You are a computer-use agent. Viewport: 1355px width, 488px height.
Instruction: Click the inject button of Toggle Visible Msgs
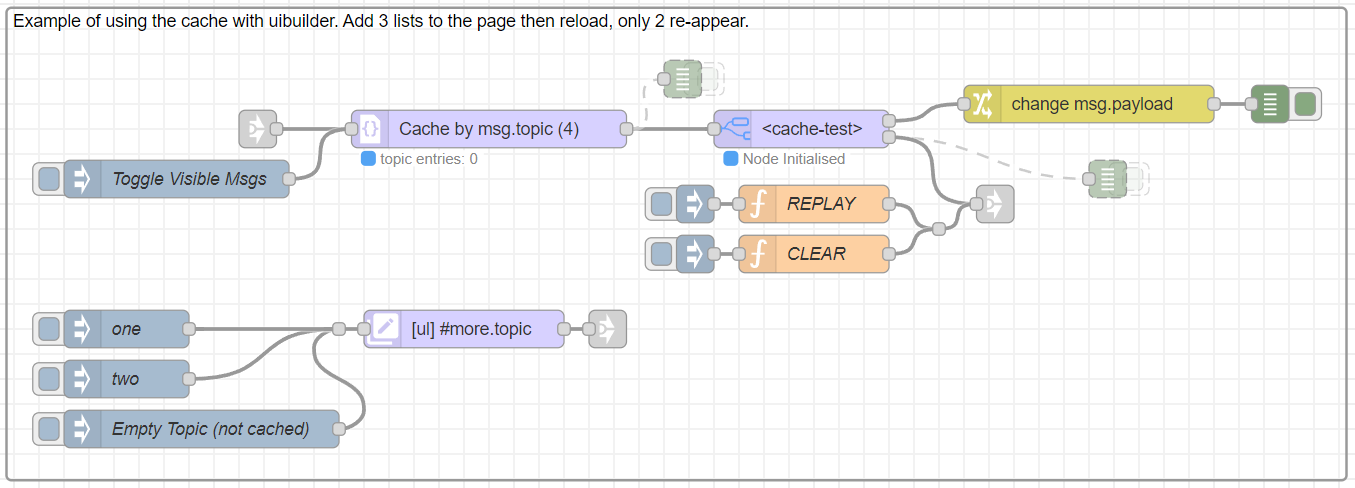(48, 179)
